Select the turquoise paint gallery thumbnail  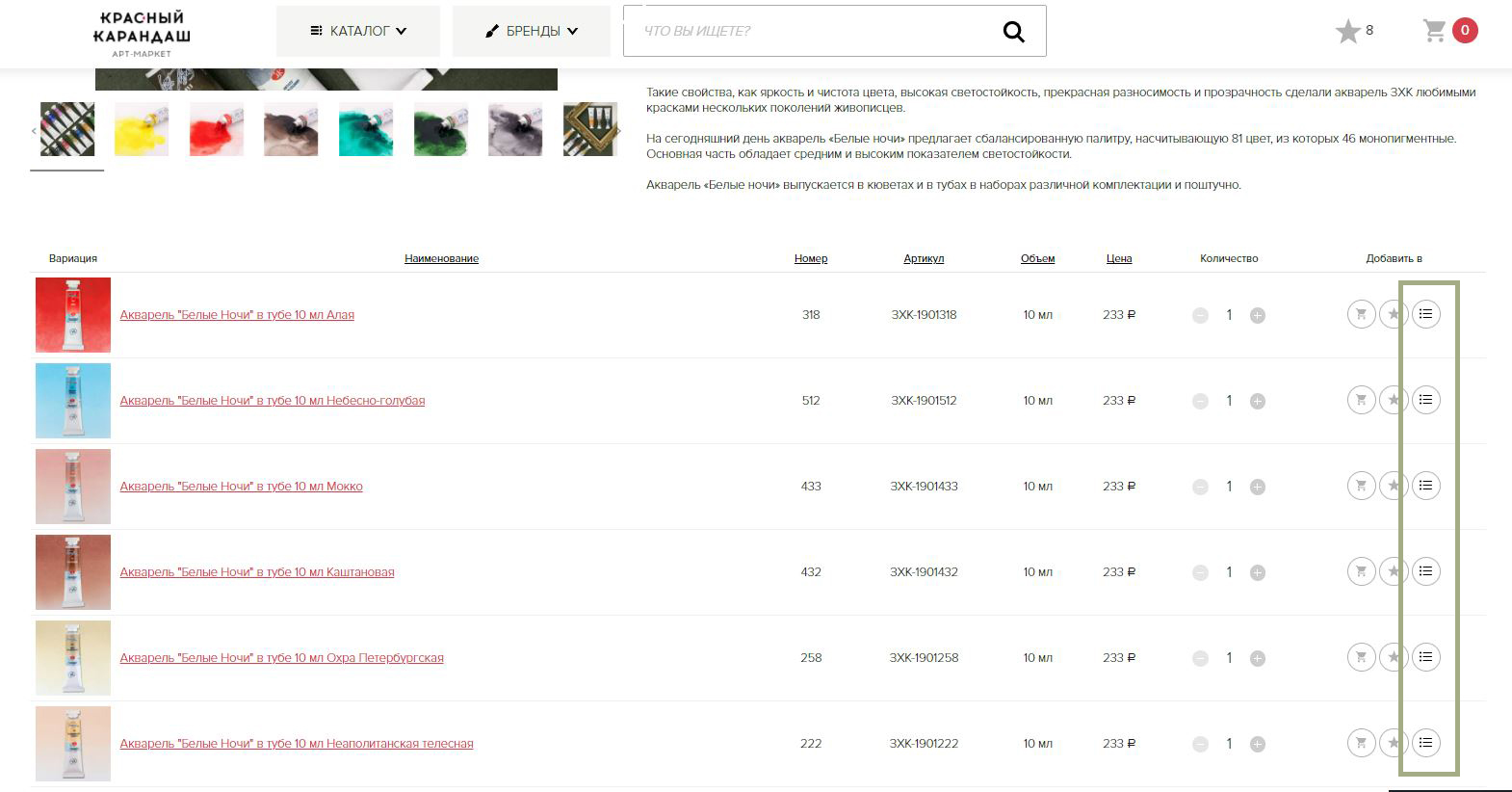[x=366, y=129]
